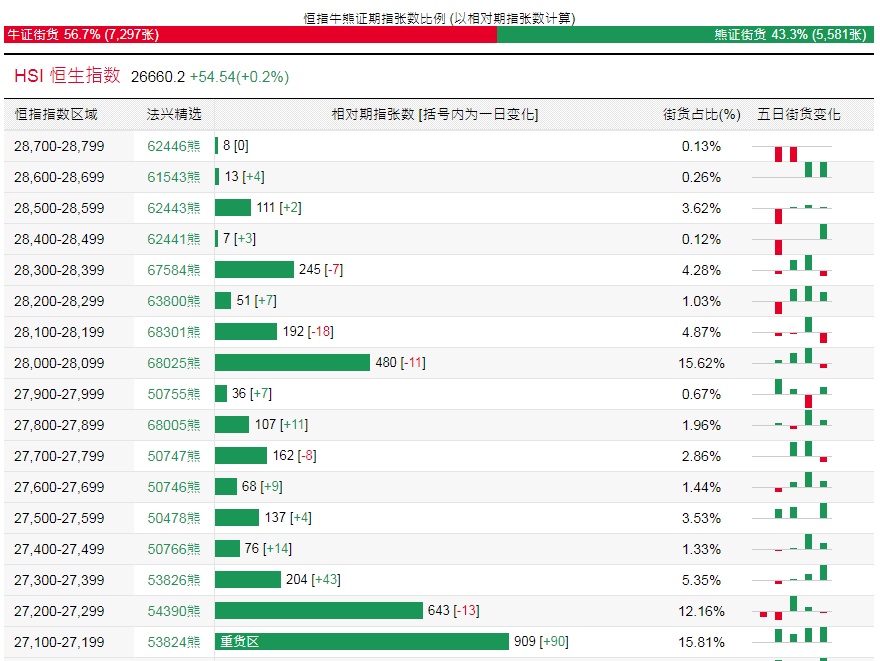Click the 137 [+4] bar for 27,500-27,599
This screenshot has width=880, height=661.
tap(237, 517)
